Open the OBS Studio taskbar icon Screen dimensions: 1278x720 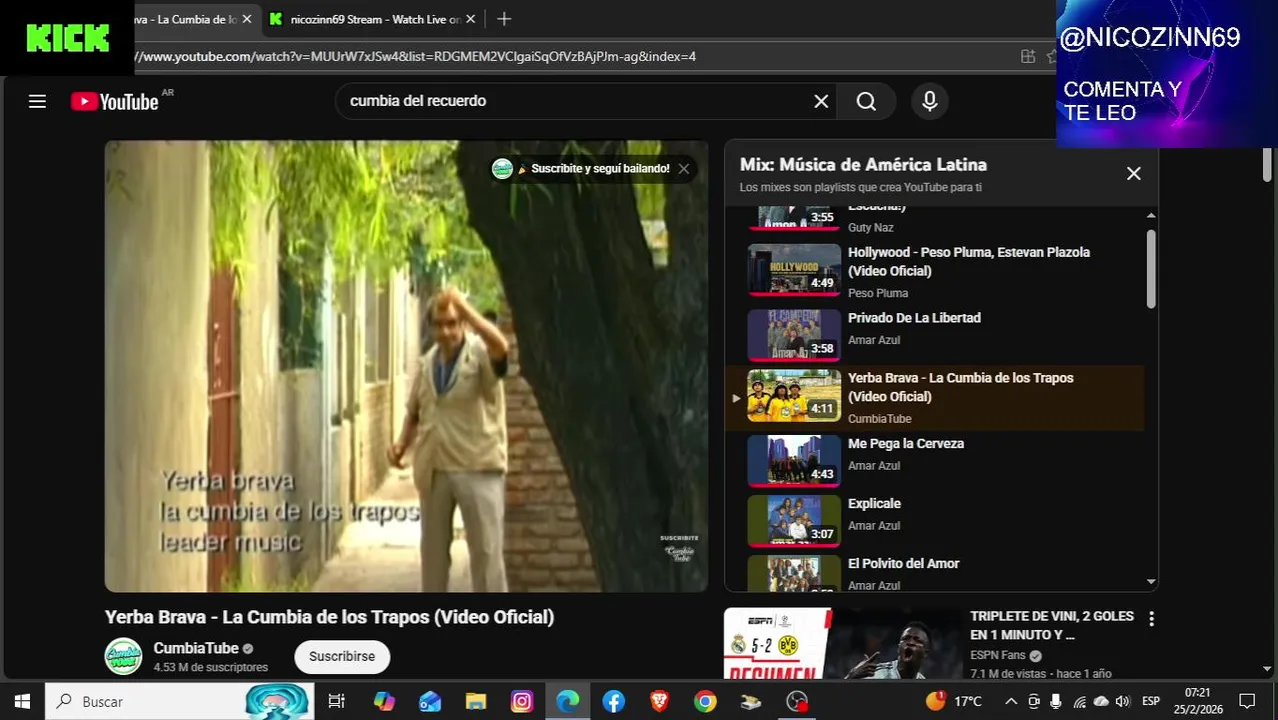click(x=797, y=701)
